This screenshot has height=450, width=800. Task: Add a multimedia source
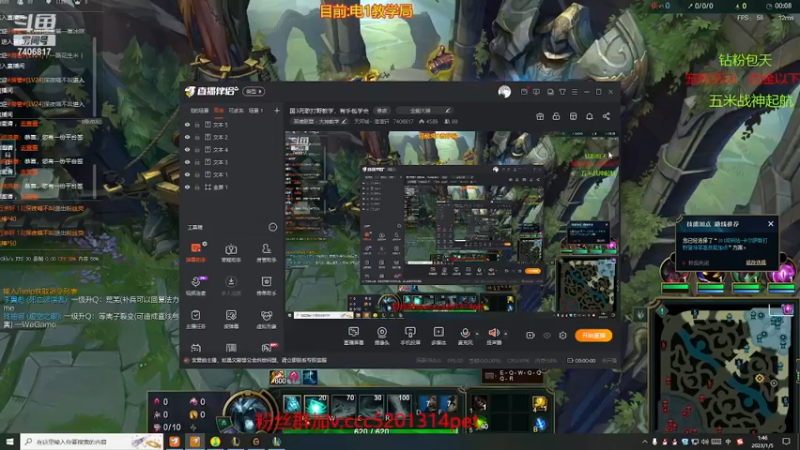(438, 336)
